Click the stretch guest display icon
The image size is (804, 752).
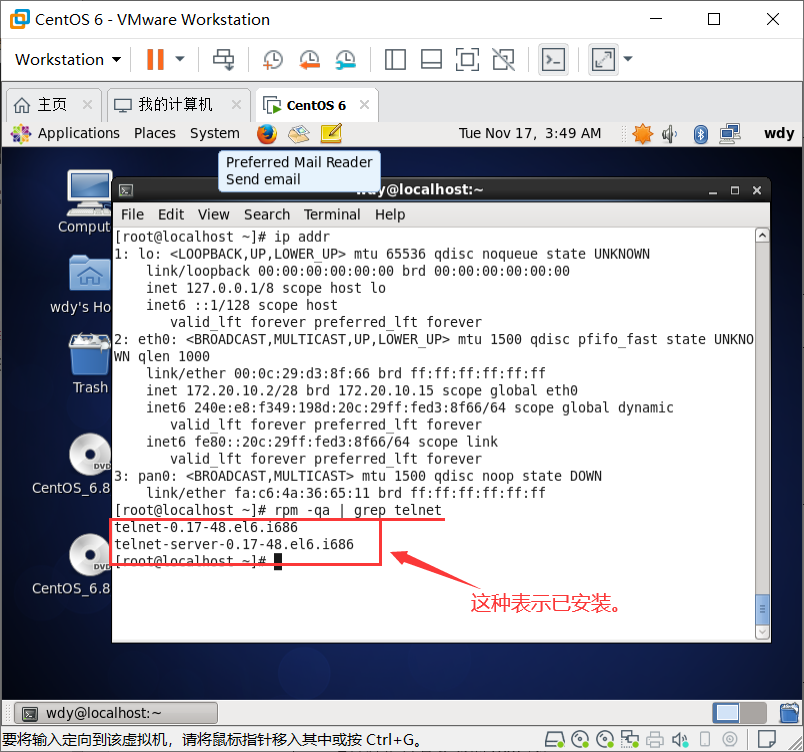pos(603,59)
